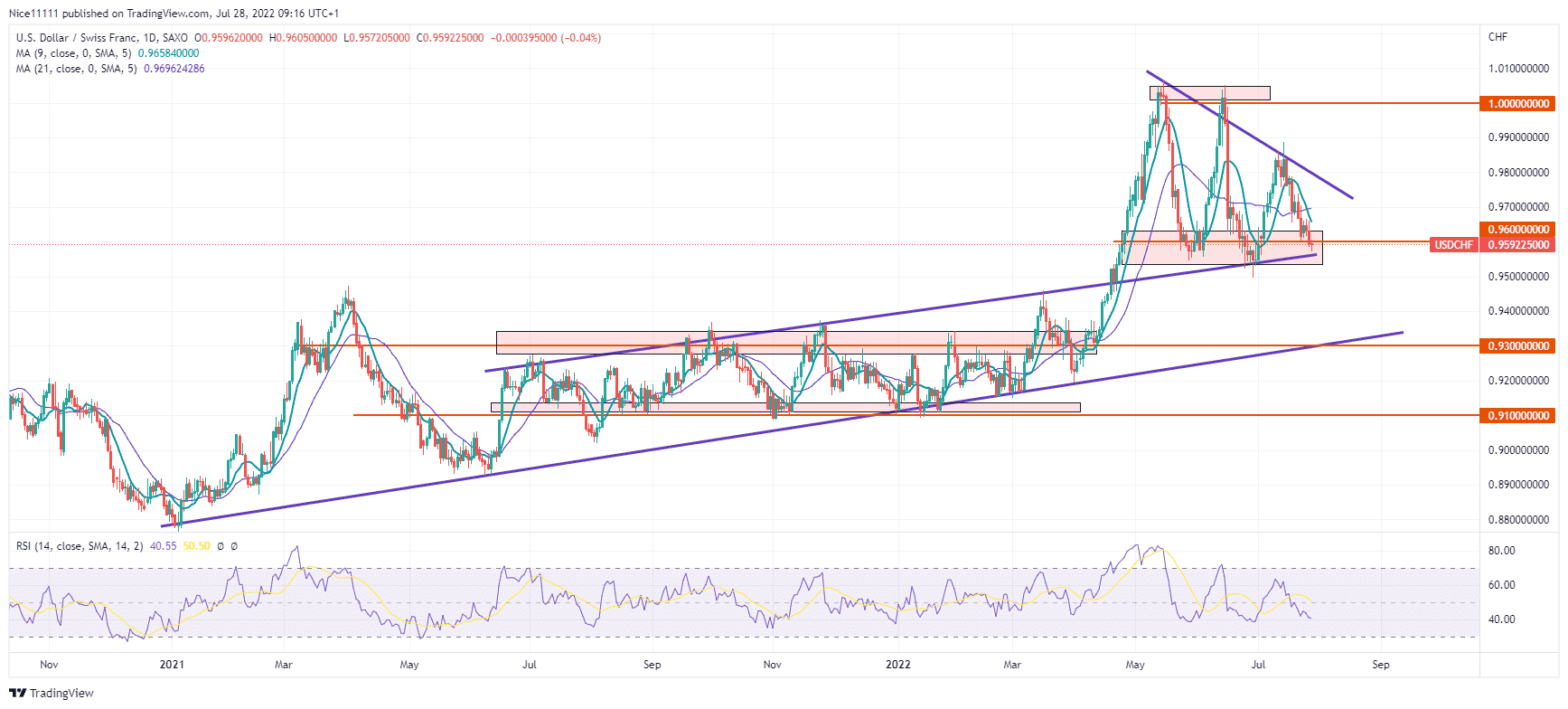Click the RSI value 40.55
Screen dimensions: 1568x709
pos(163,546)
